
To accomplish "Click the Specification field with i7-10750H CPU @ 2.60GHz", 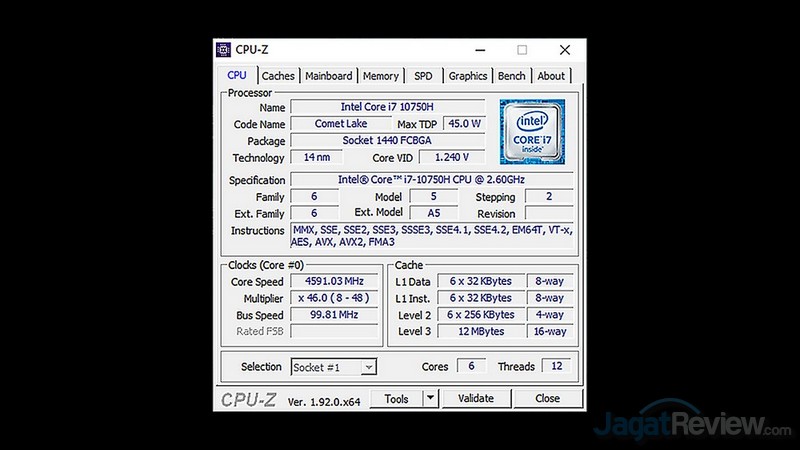I will click(x=432, y=180).
